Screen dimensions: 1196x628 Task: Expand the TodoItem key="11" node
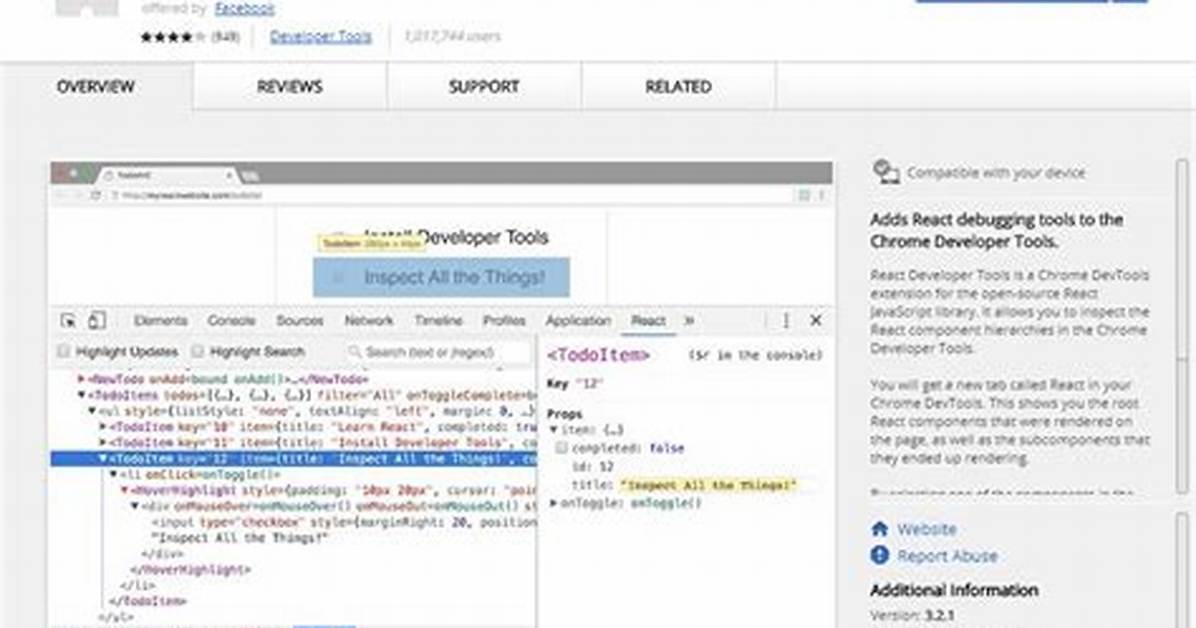coord(104,443)
